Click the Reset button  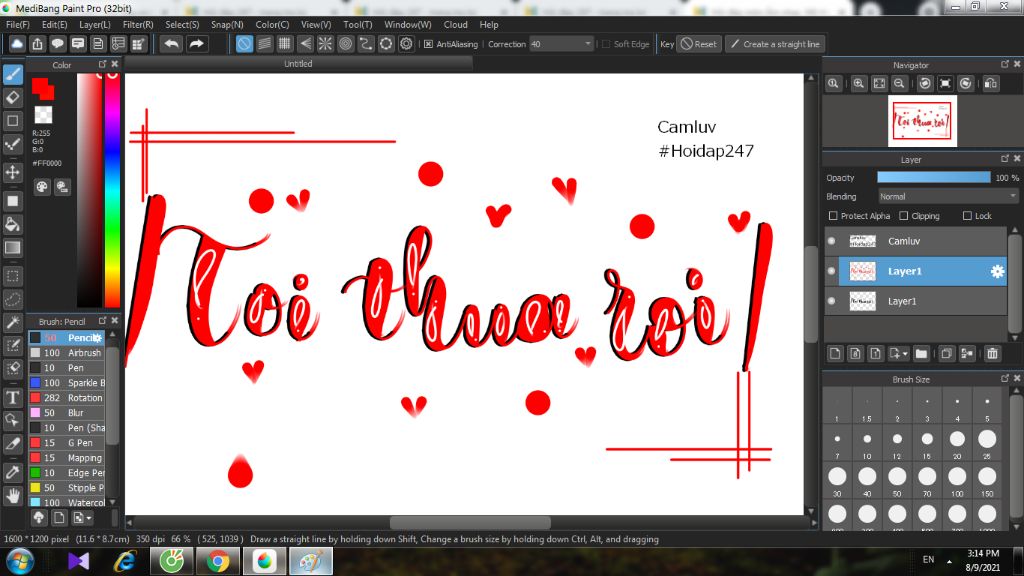pyautogui.click(x=699, y=44)
